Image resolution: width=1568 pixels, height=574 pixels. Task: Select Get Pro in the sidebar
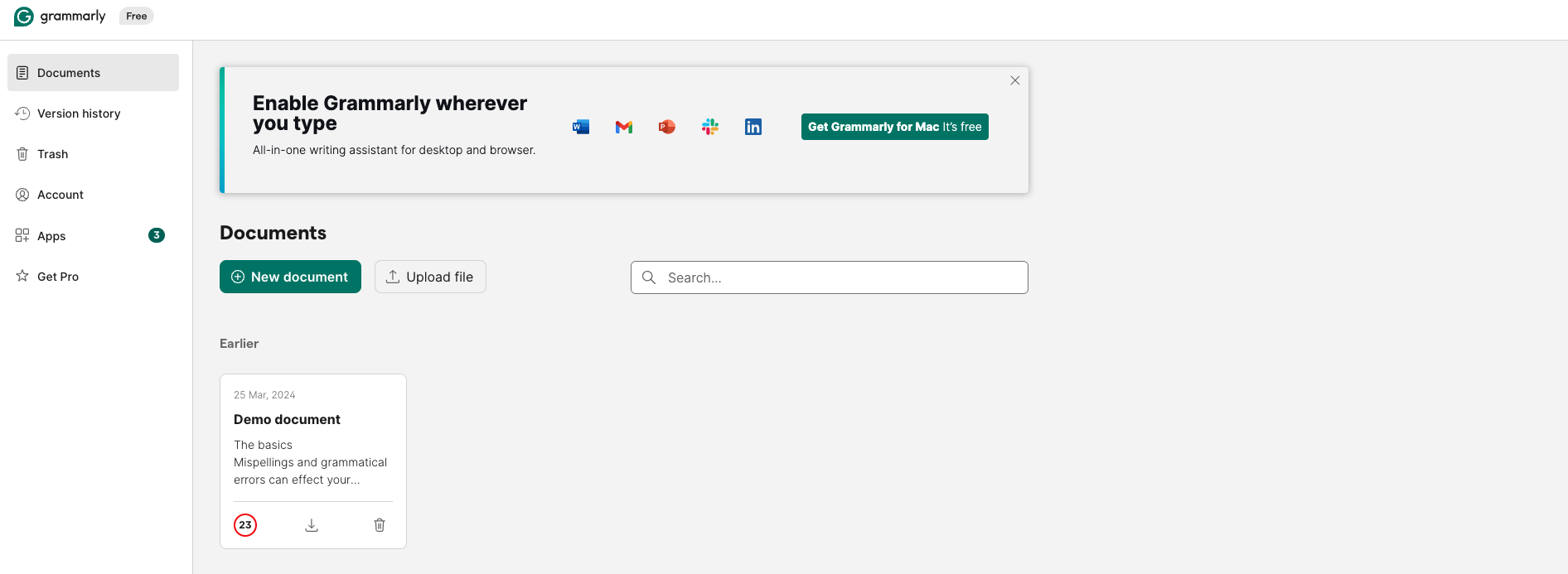[x=93, y=276]
